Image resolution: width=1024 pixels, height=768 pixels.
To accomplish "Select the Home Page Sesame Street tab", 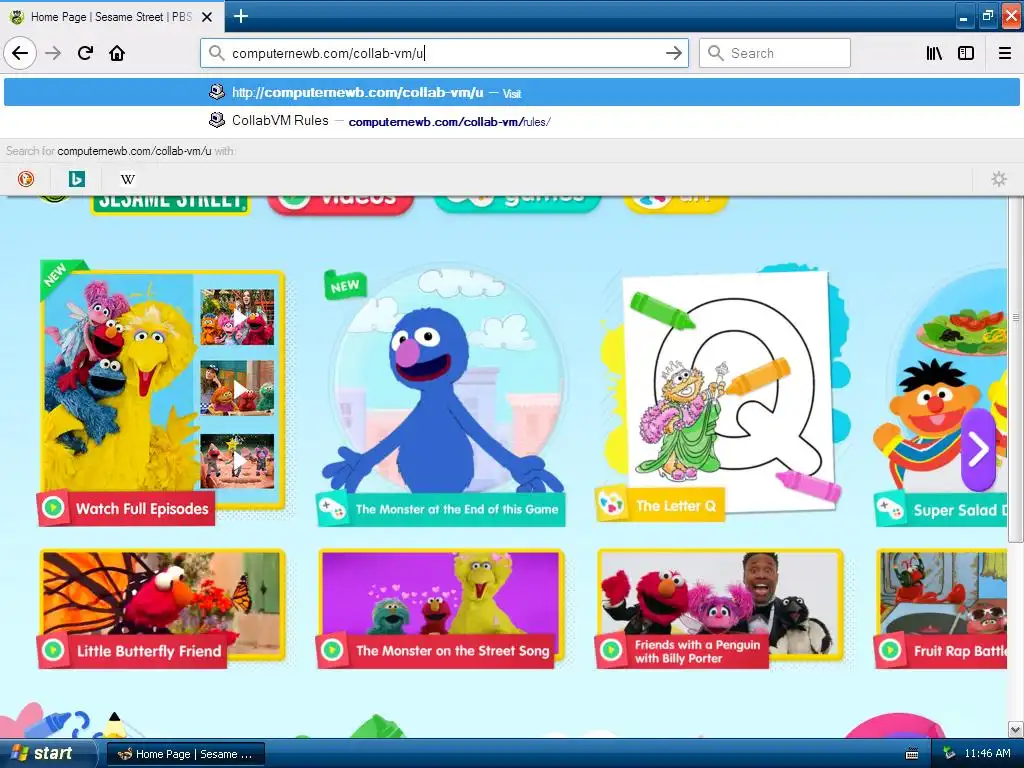I will (111, 17).
